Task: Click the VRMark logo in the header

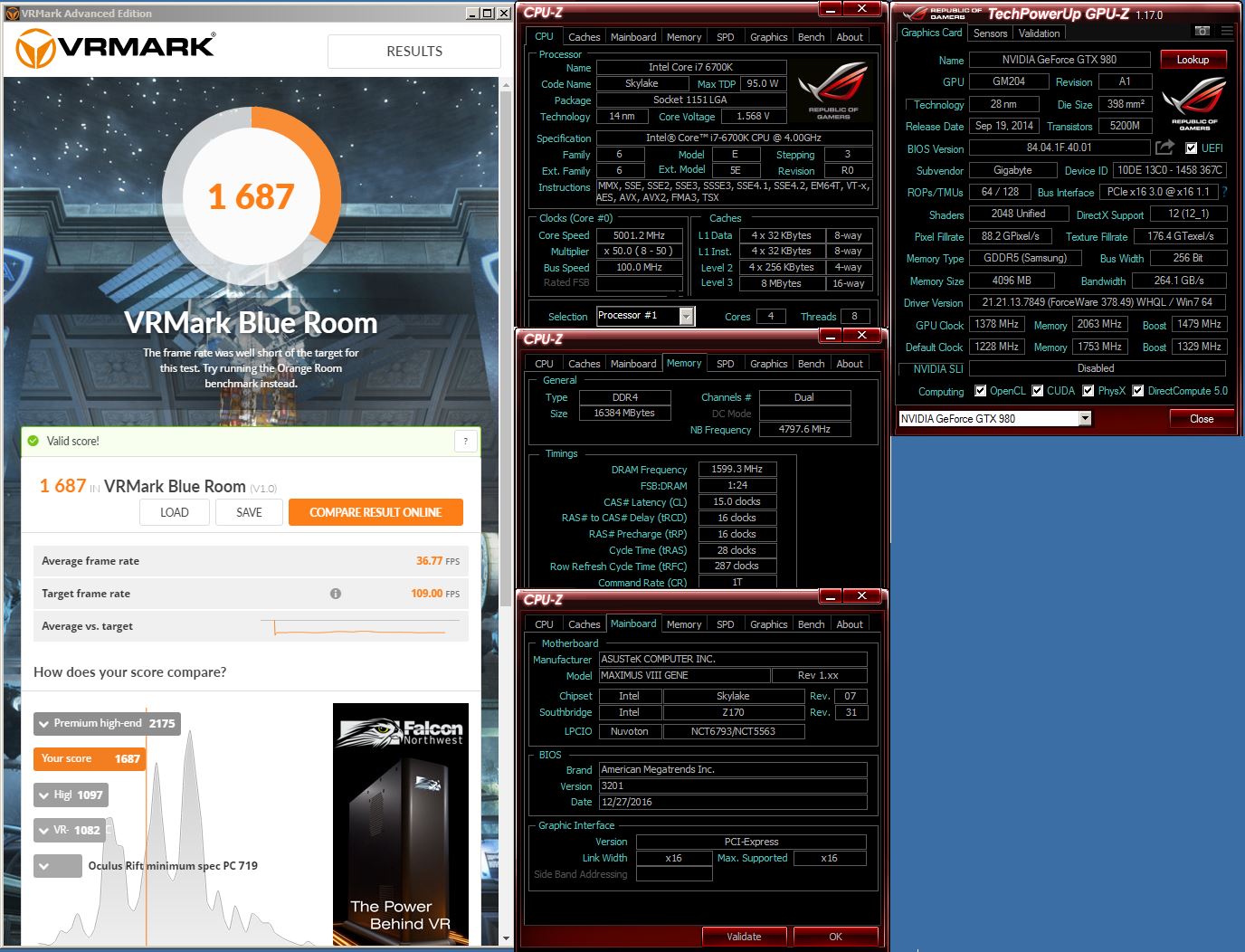Action: [116, 49]
